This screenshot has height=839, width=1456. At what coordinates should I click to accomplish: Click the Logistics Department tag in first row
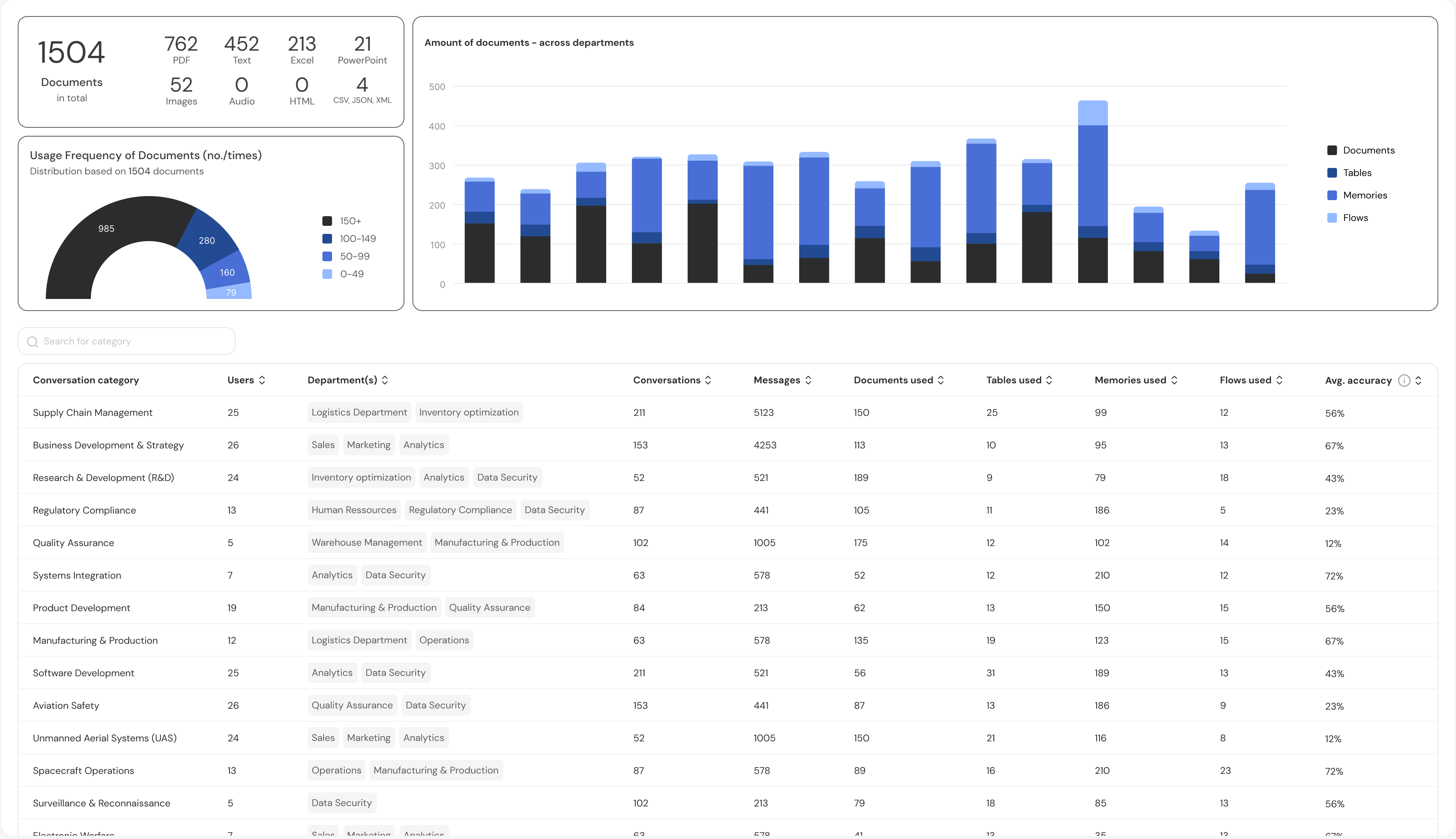pos(359,413)
